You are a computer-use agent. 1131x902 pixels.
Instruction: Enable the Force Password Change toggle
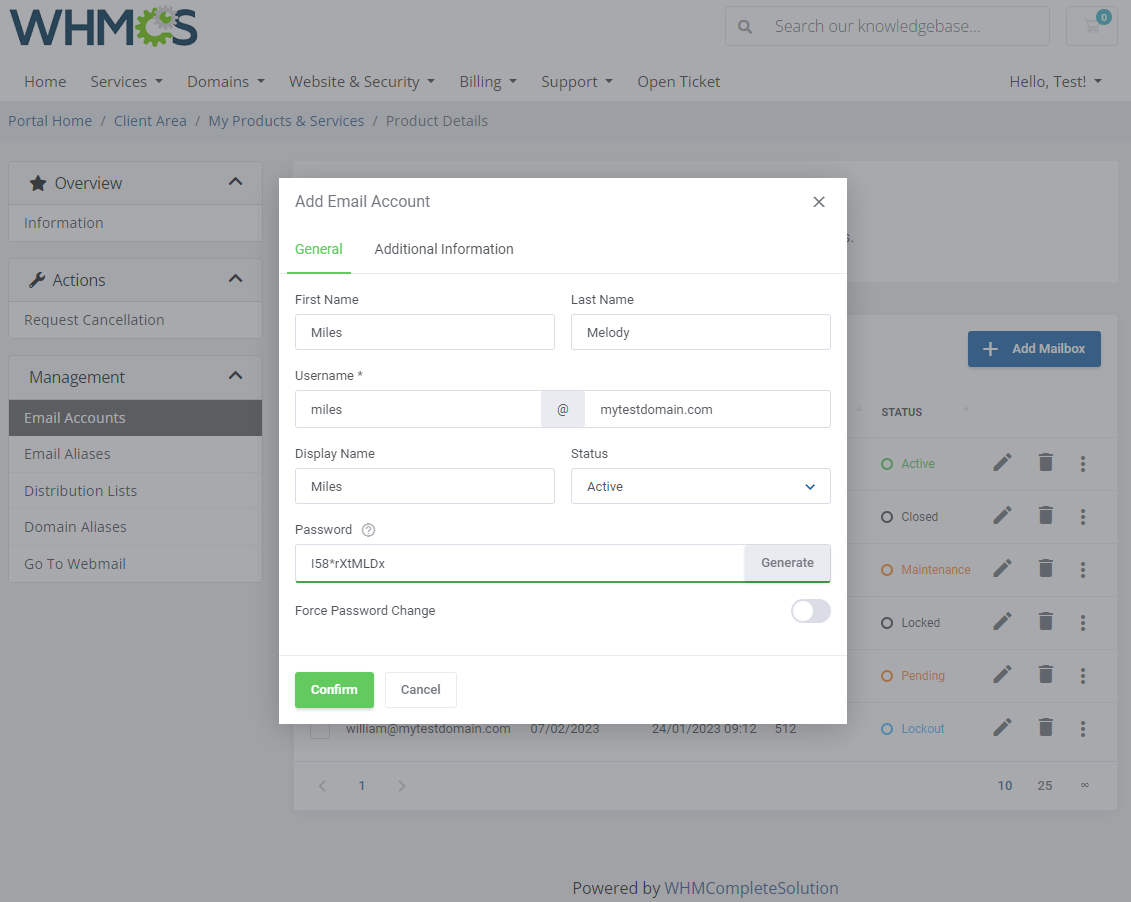tap(810, 611)
